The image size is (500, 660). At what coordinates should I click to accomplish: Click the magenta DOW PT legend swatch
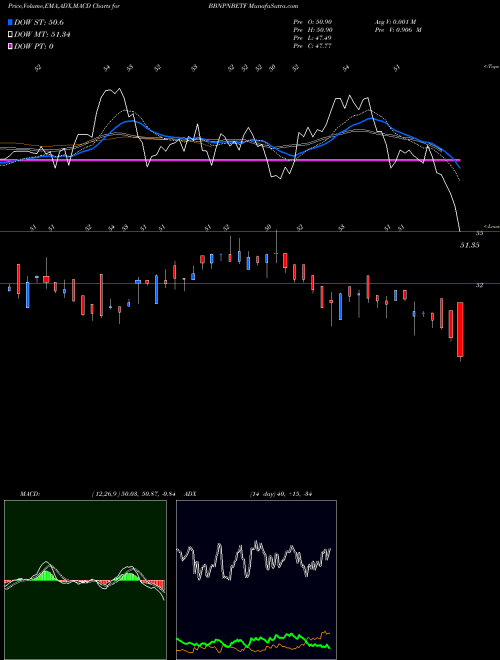click(x=10, y=46)
